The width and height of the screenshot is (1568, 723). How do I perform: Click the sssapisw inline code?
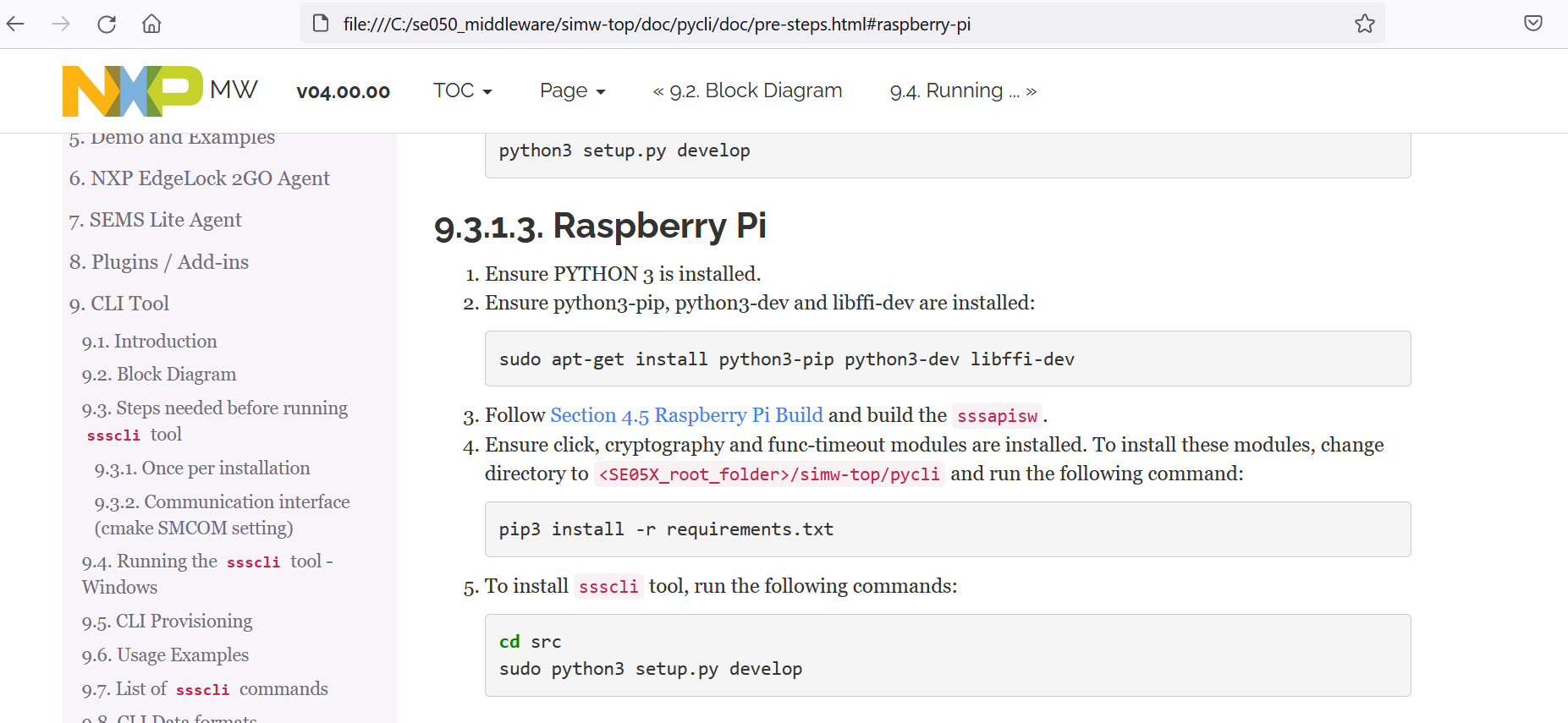pyautogui.click(x=998, y=416)
